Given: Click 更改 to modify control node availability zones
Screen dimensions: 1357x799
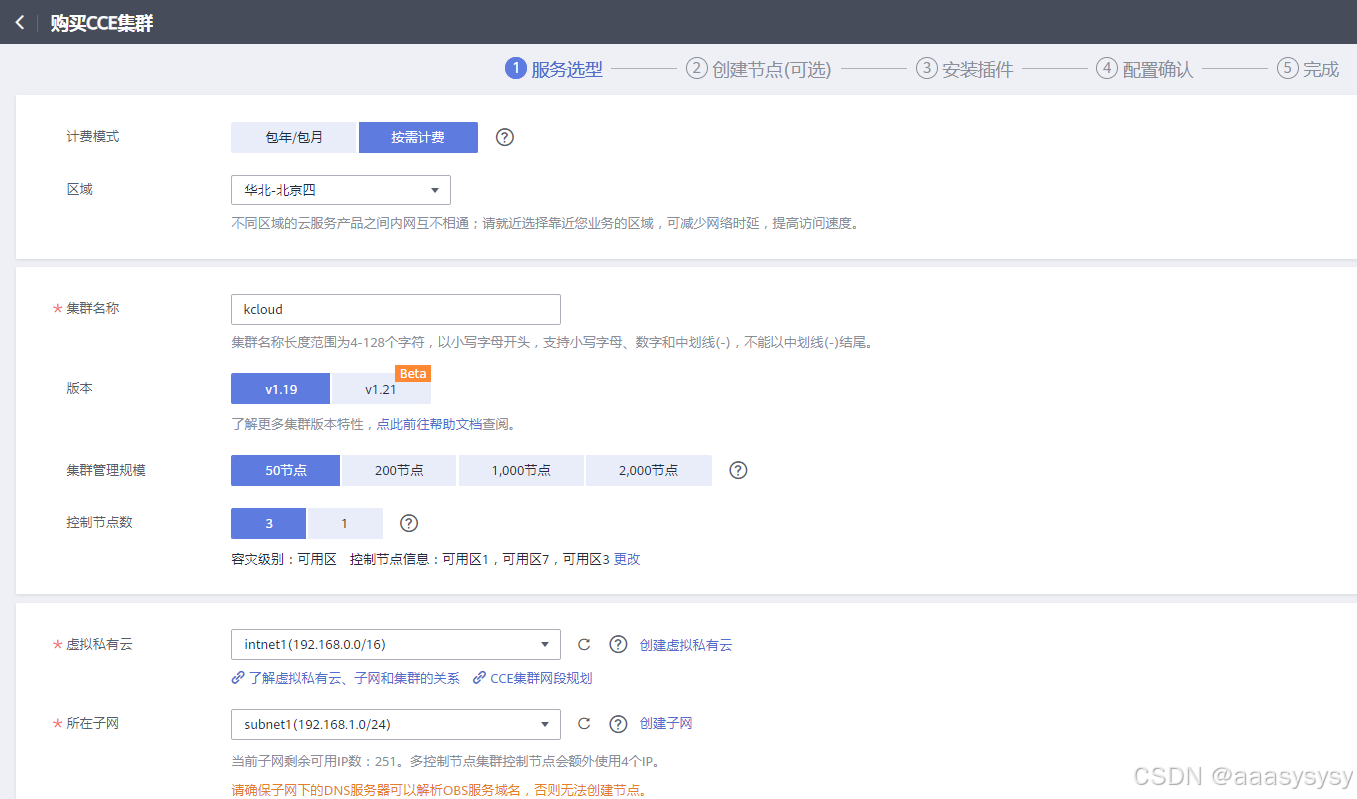Looking at the screenshot, I should coord(627,558).
